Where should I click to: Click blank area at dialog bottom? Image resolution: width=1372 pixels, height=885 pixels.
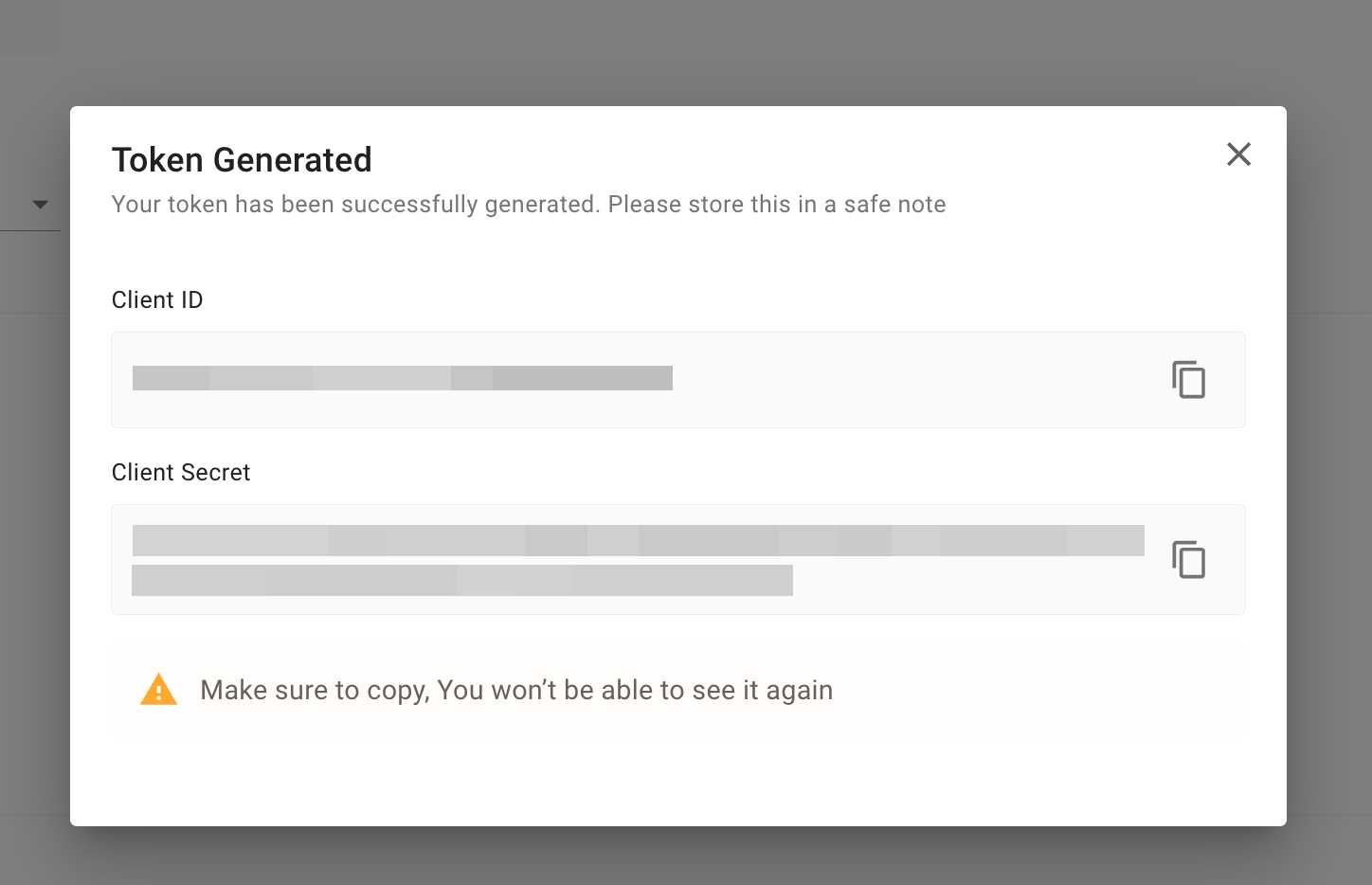(678, 782)
